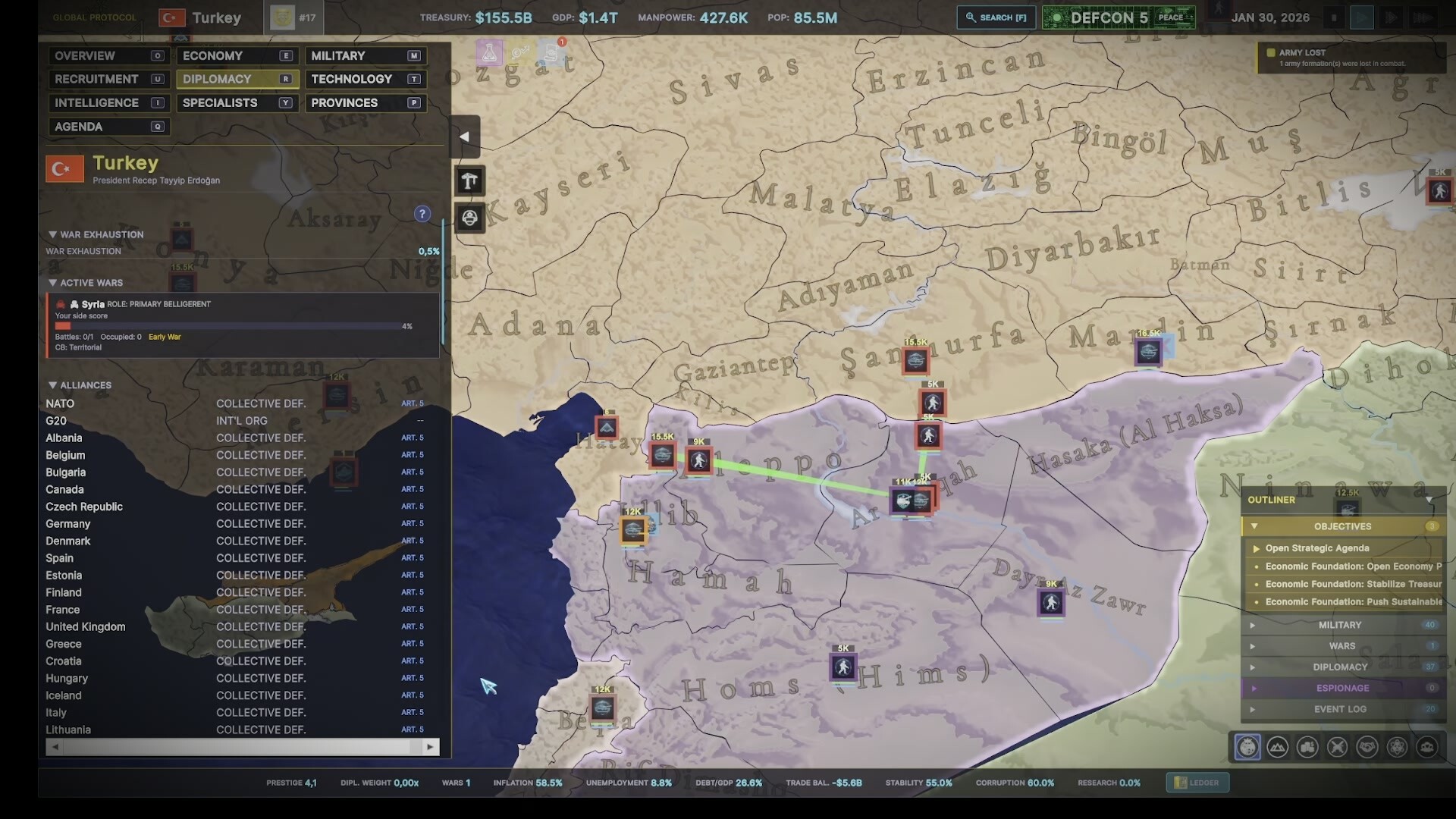Click the Search [F] button

pyautogui.click(x=996, y=17)
